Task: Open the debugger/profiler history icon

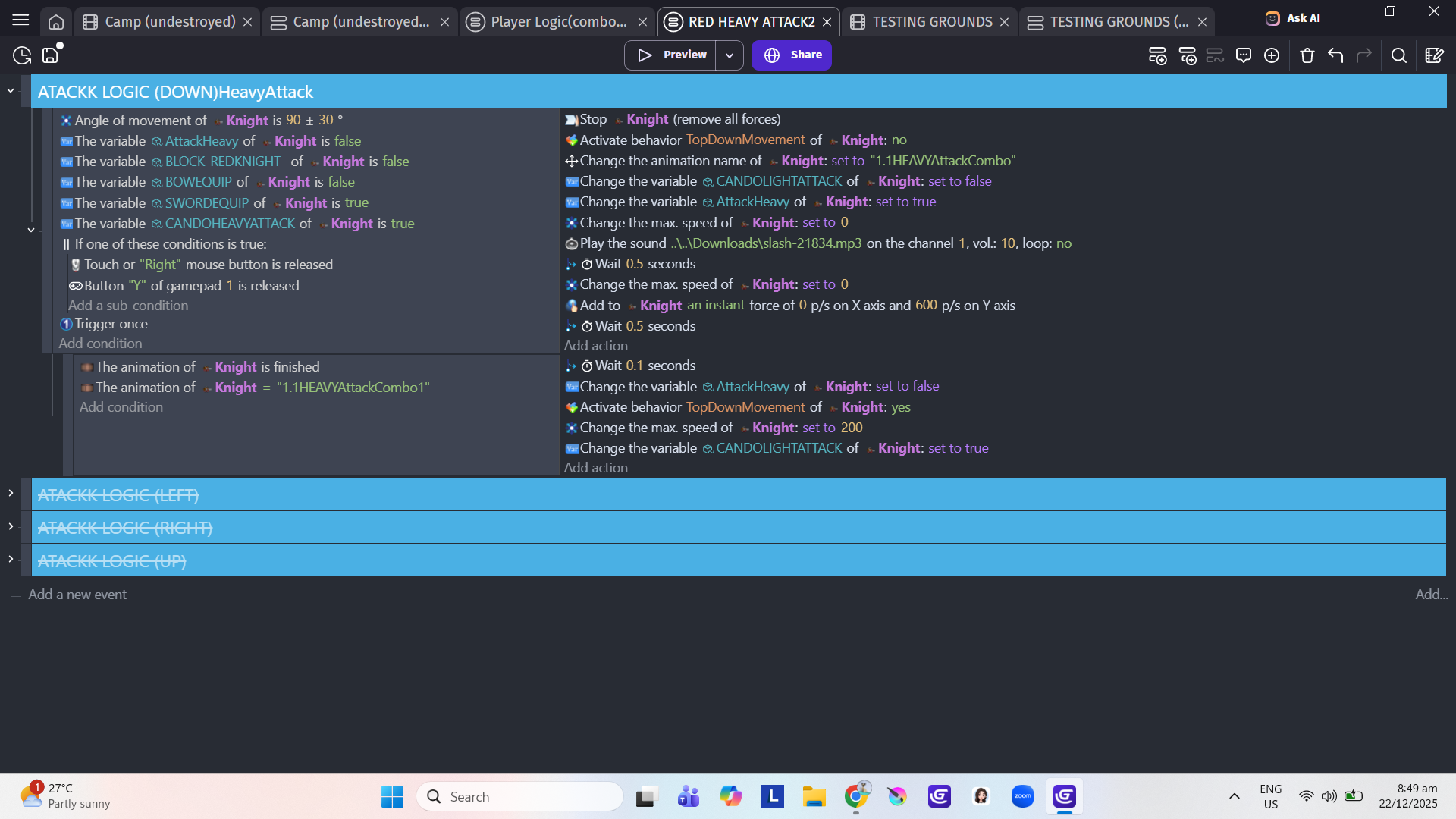Action: [22, 55]
